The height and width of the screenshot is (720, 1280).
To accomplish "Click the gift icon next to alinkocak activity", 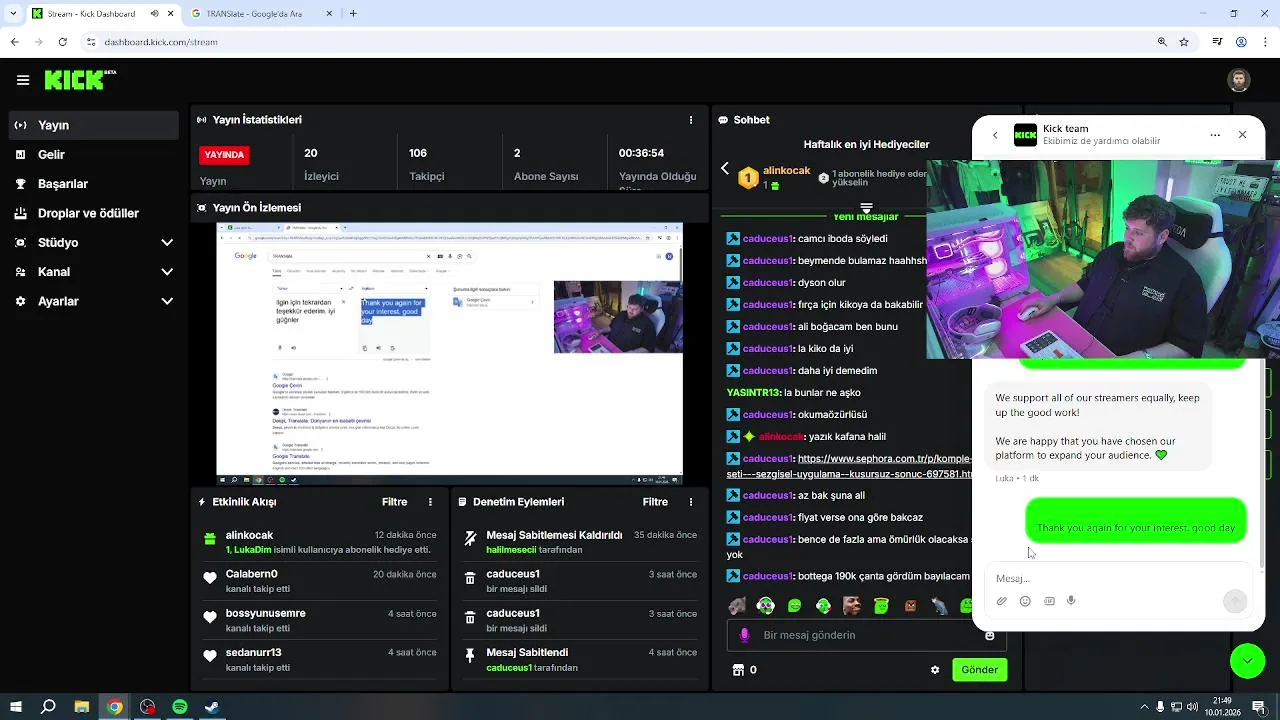I will [209, 540].
